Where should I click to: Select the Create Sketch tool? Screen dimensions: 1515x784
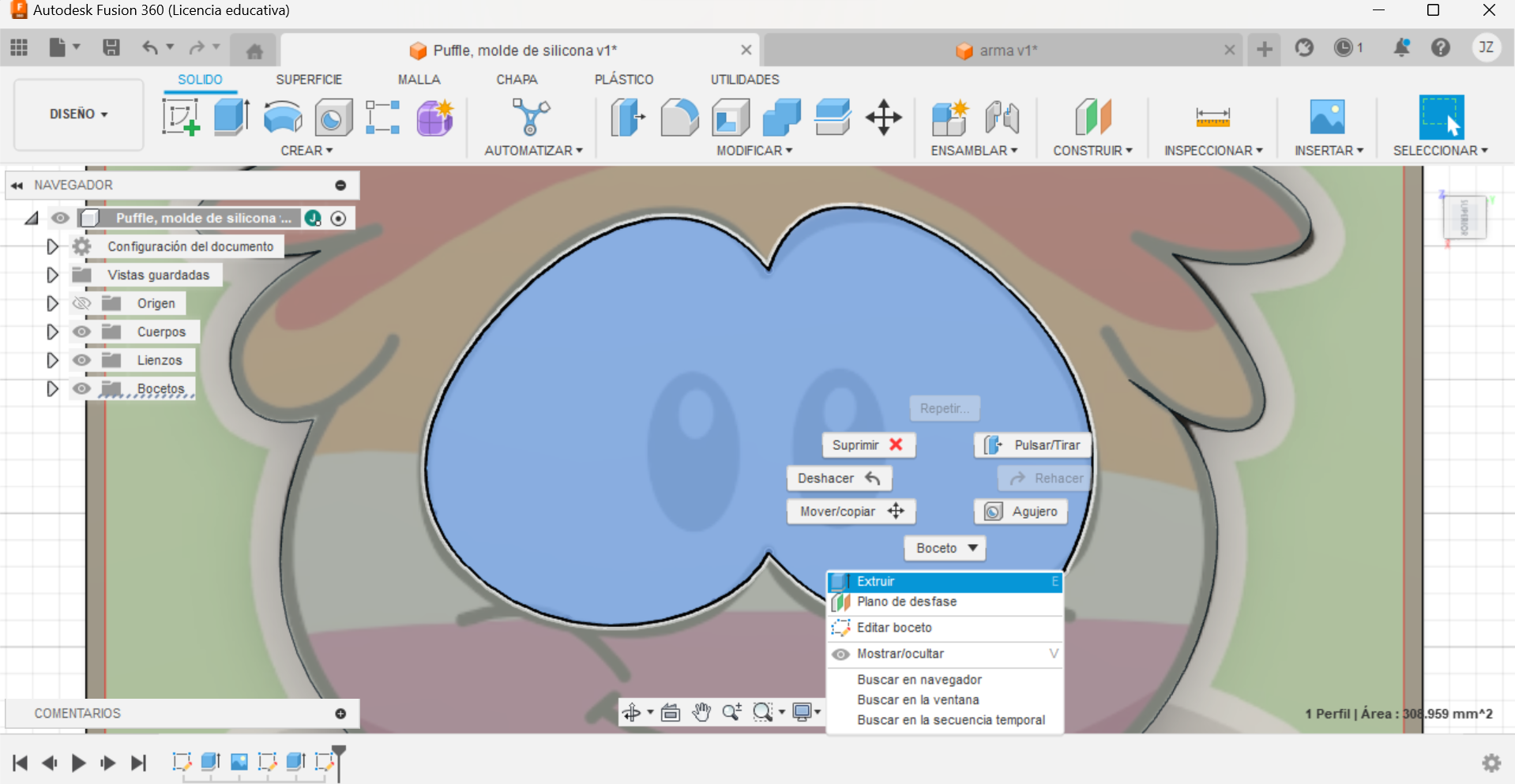pos(181,117)
